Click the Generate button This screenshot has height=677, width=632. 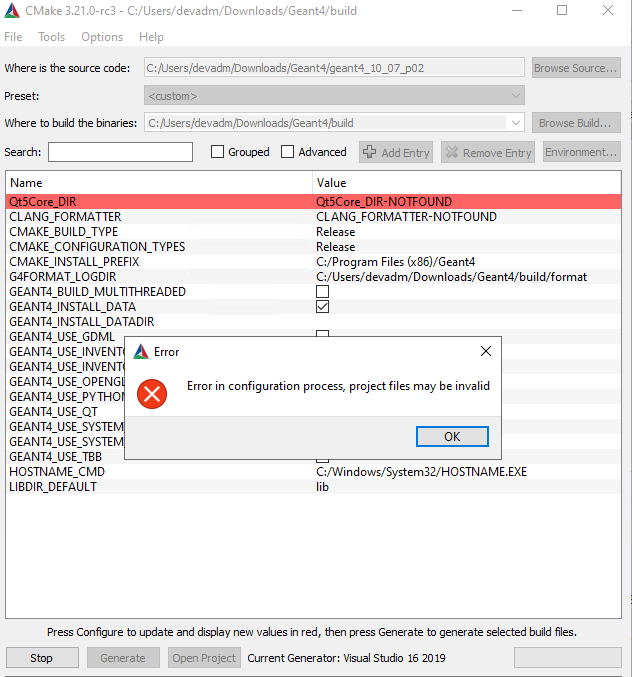click(x=123, y=658)
